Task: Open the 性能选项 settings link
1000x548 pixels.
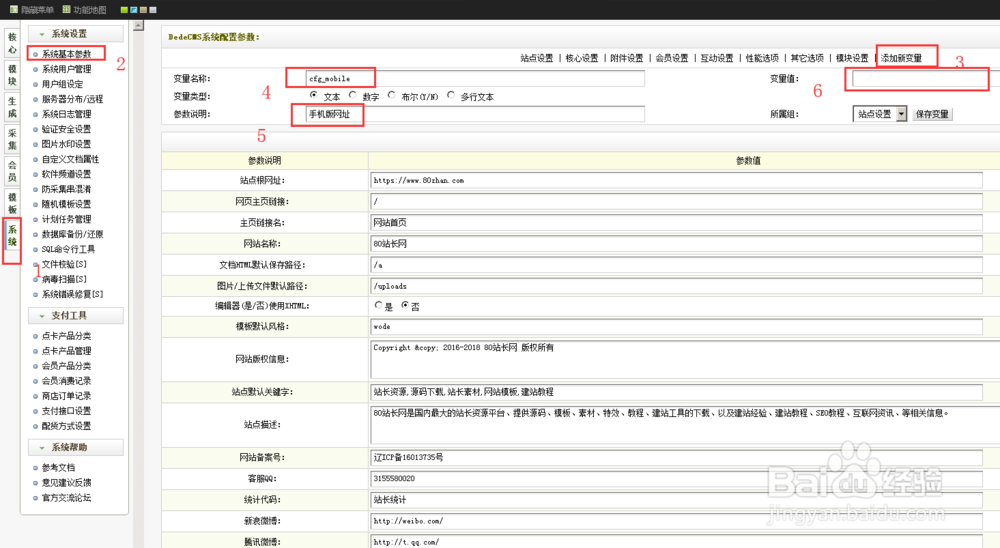Action: pyautogui.click(x=762, y=58)
